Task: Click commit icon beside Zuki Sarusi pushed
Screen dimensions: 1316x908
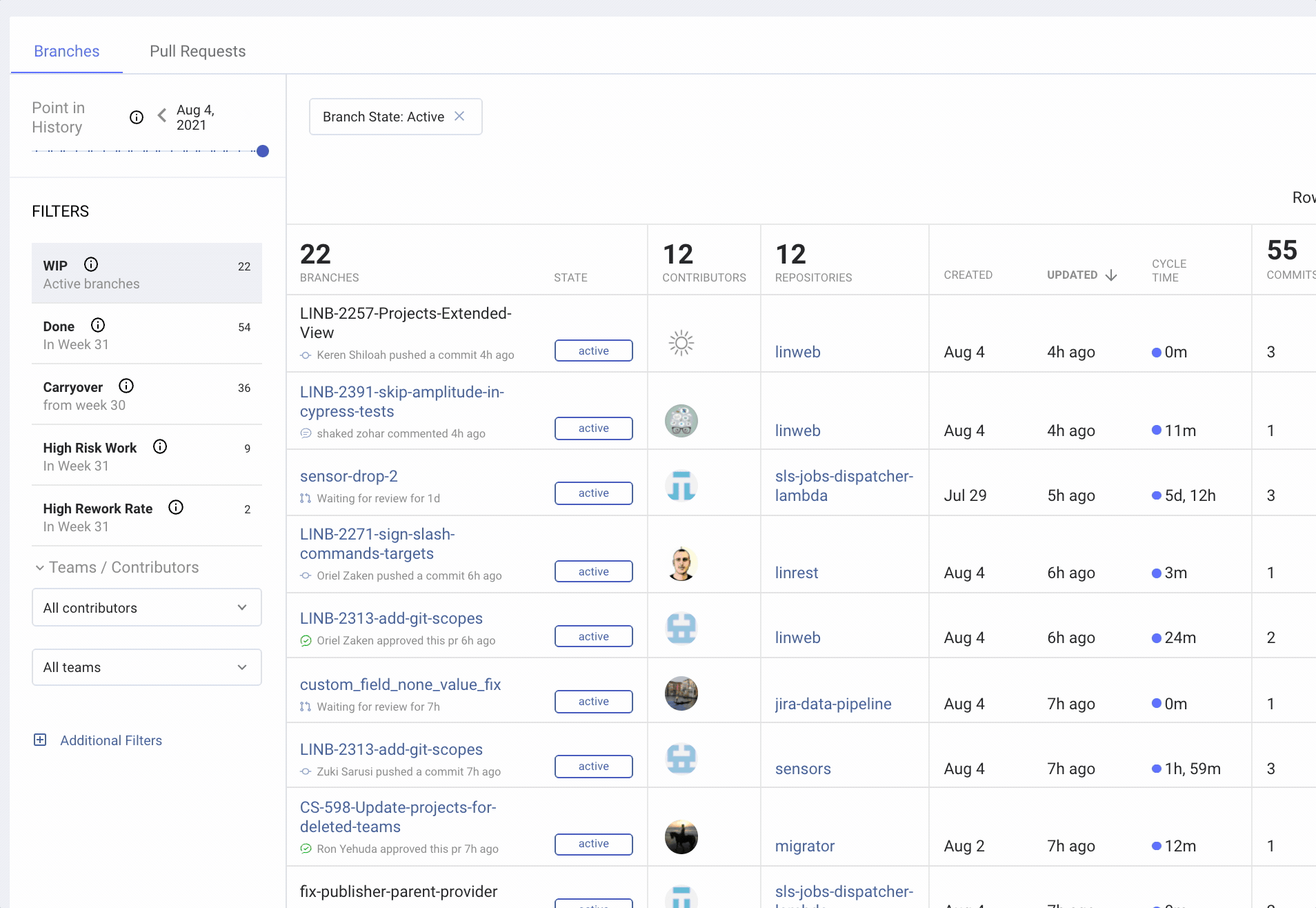Action: (x=306, y=771)
